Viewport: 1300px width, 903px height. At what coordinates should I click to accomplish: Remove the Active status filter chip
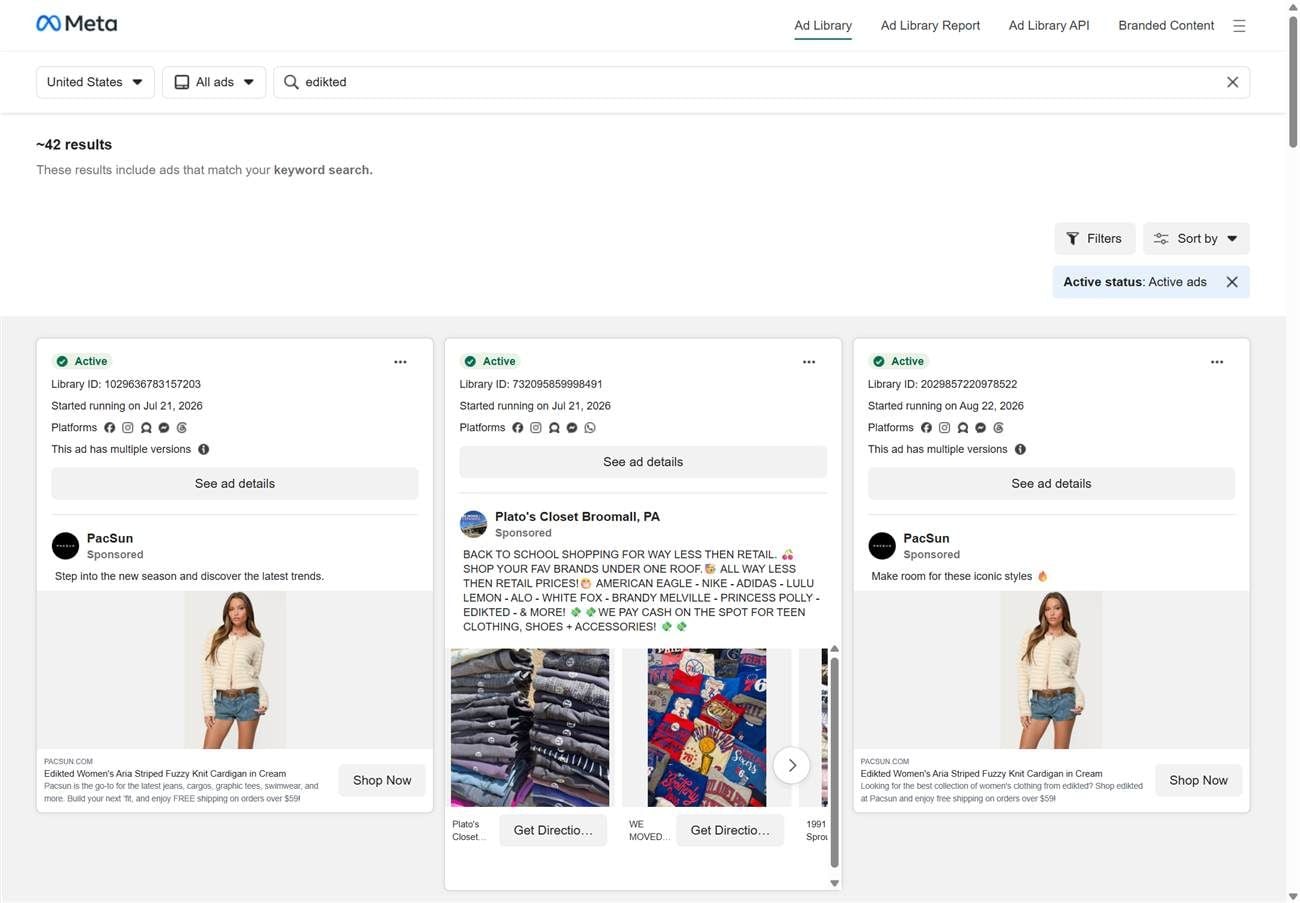coord(1232,282)
